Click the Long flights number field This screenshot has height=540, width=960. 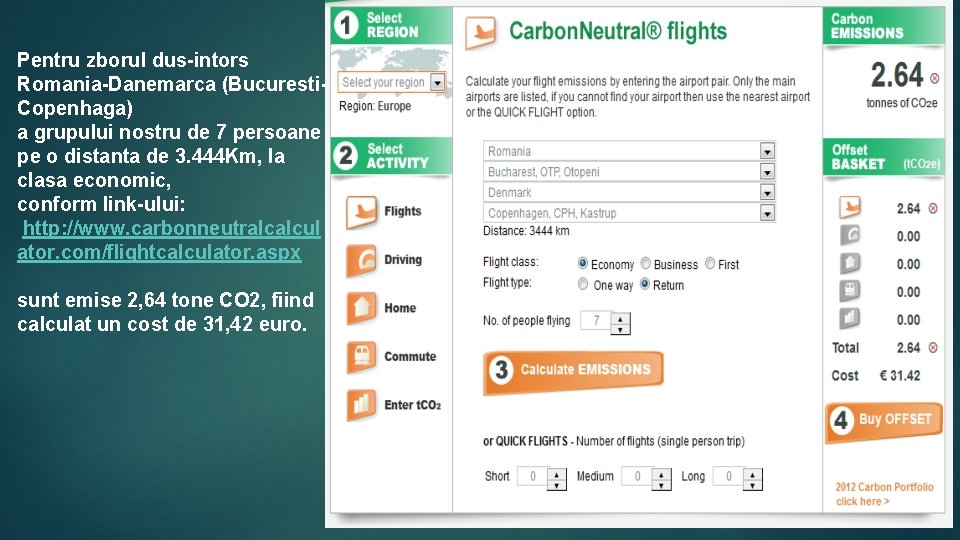click(729, 476)
